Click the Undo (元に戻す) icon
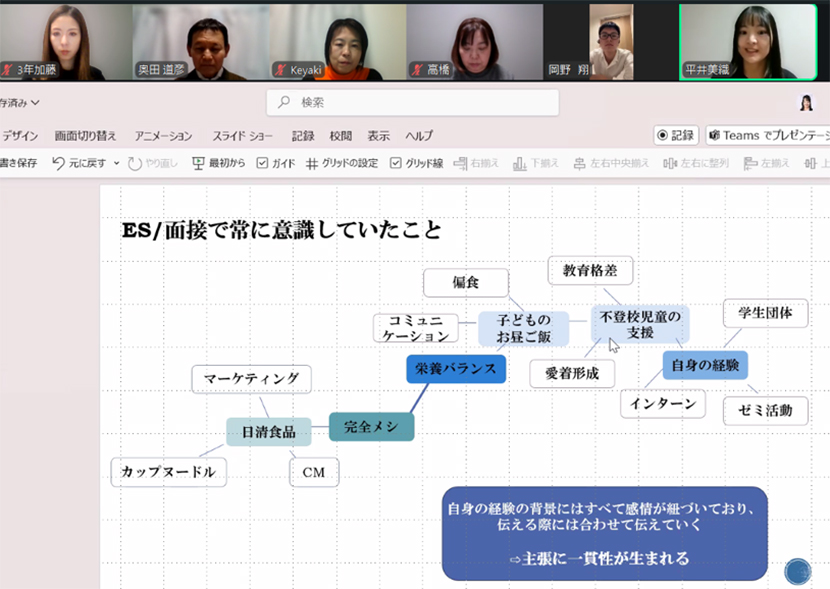Image resolution: width=830 pixels, height=589 pixels. tap(59, 163)
